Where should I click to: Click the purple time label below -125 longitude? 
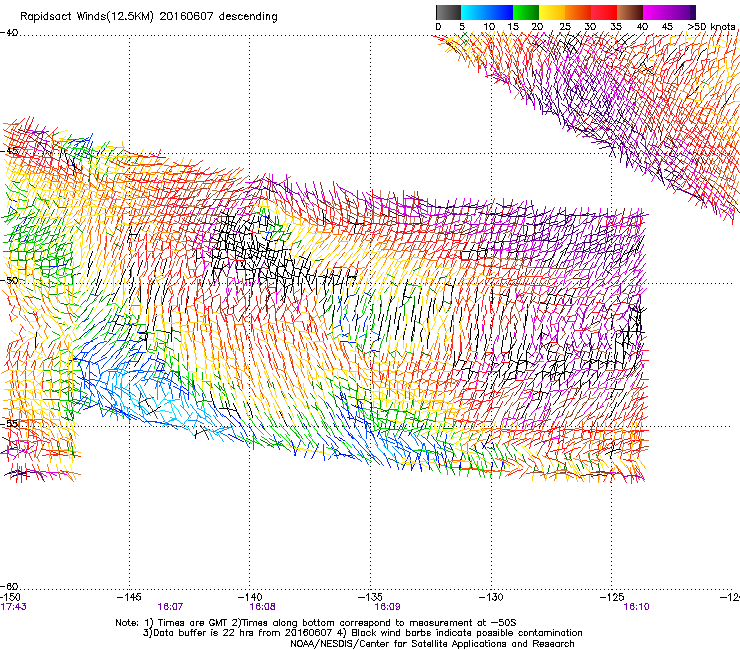click(x=636, y=607)
